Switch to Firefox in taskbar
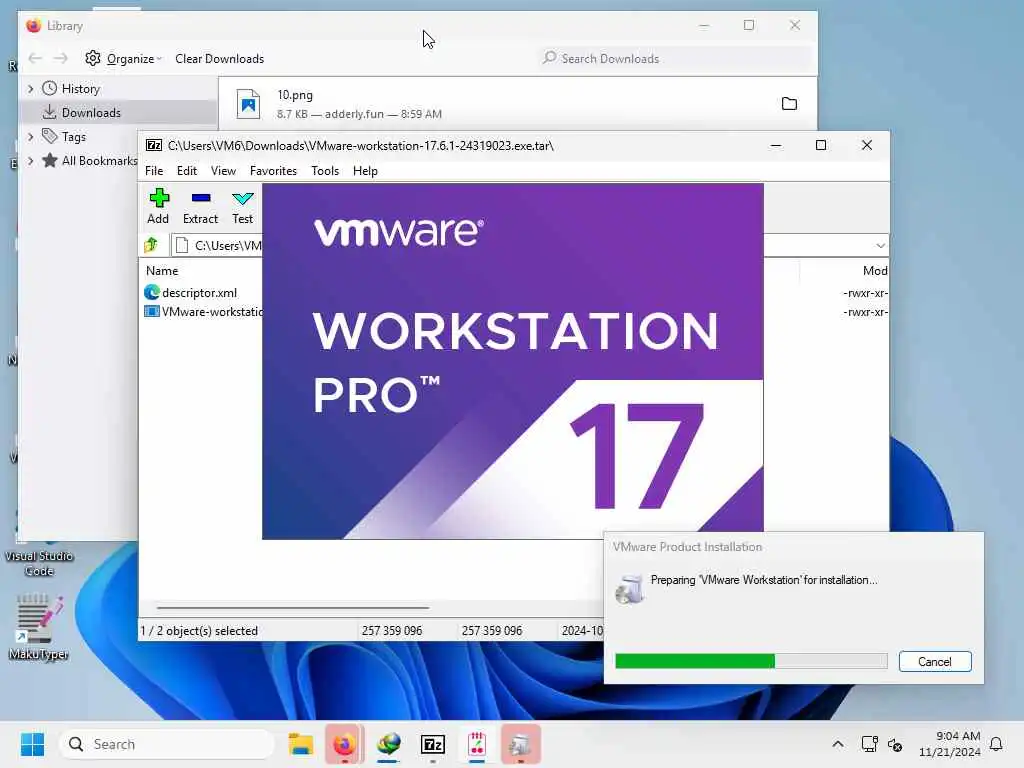 (x=344, y=744)
